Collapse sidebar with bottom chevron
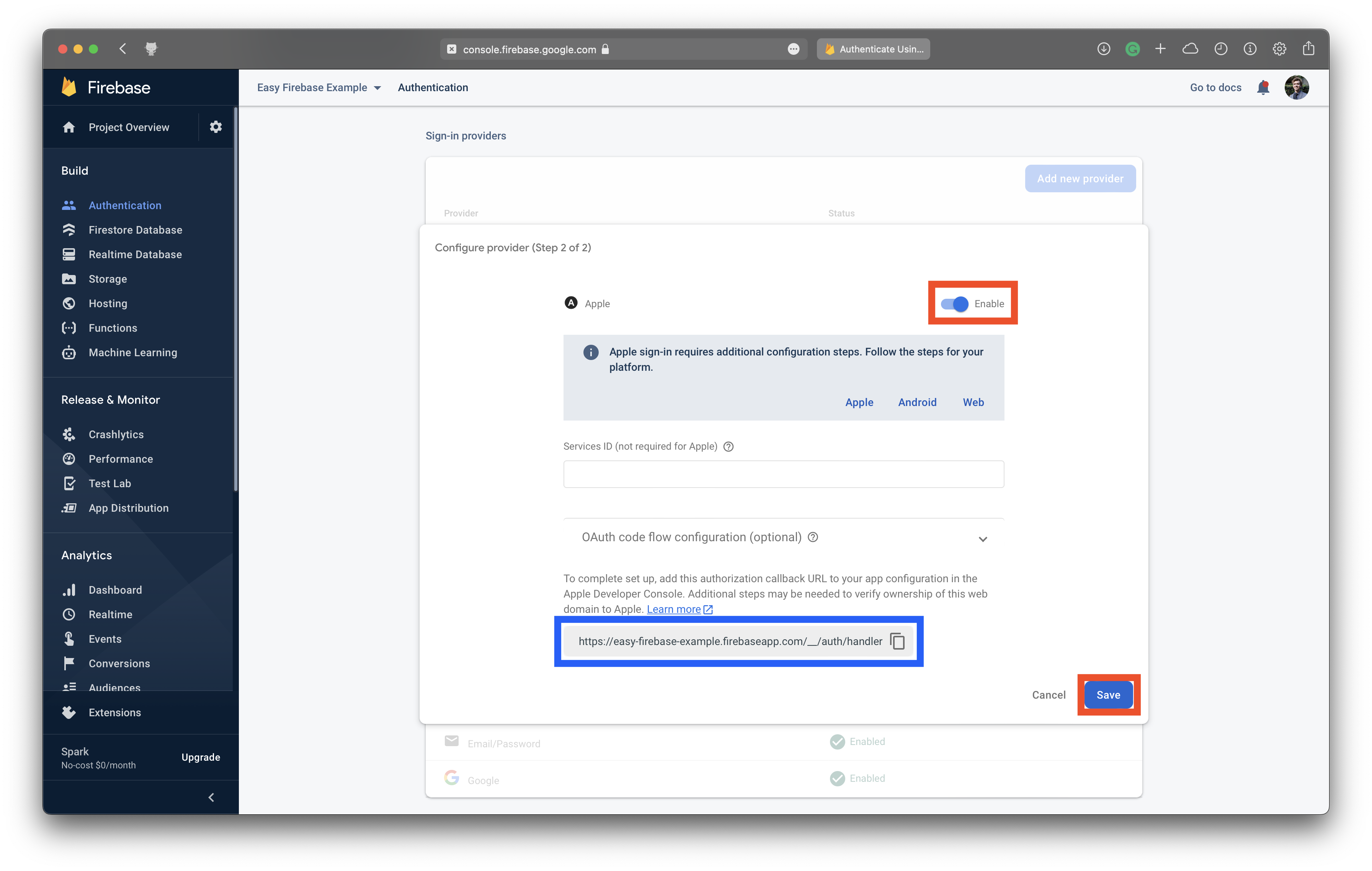 [x=211, y=797]
